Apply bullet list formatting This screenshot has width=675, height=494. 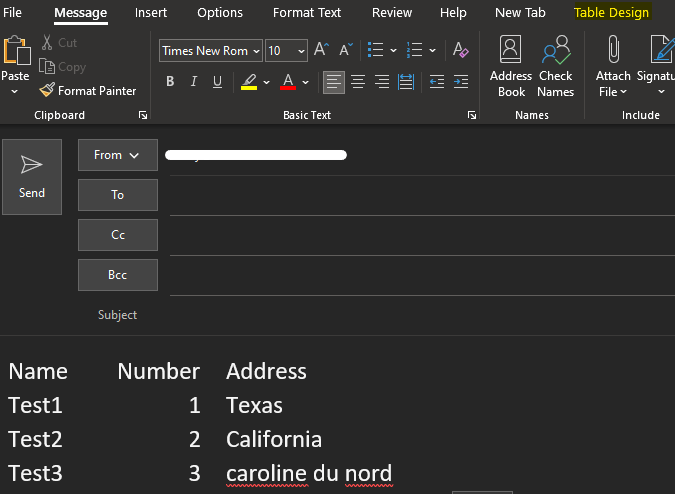pos(376,50)
